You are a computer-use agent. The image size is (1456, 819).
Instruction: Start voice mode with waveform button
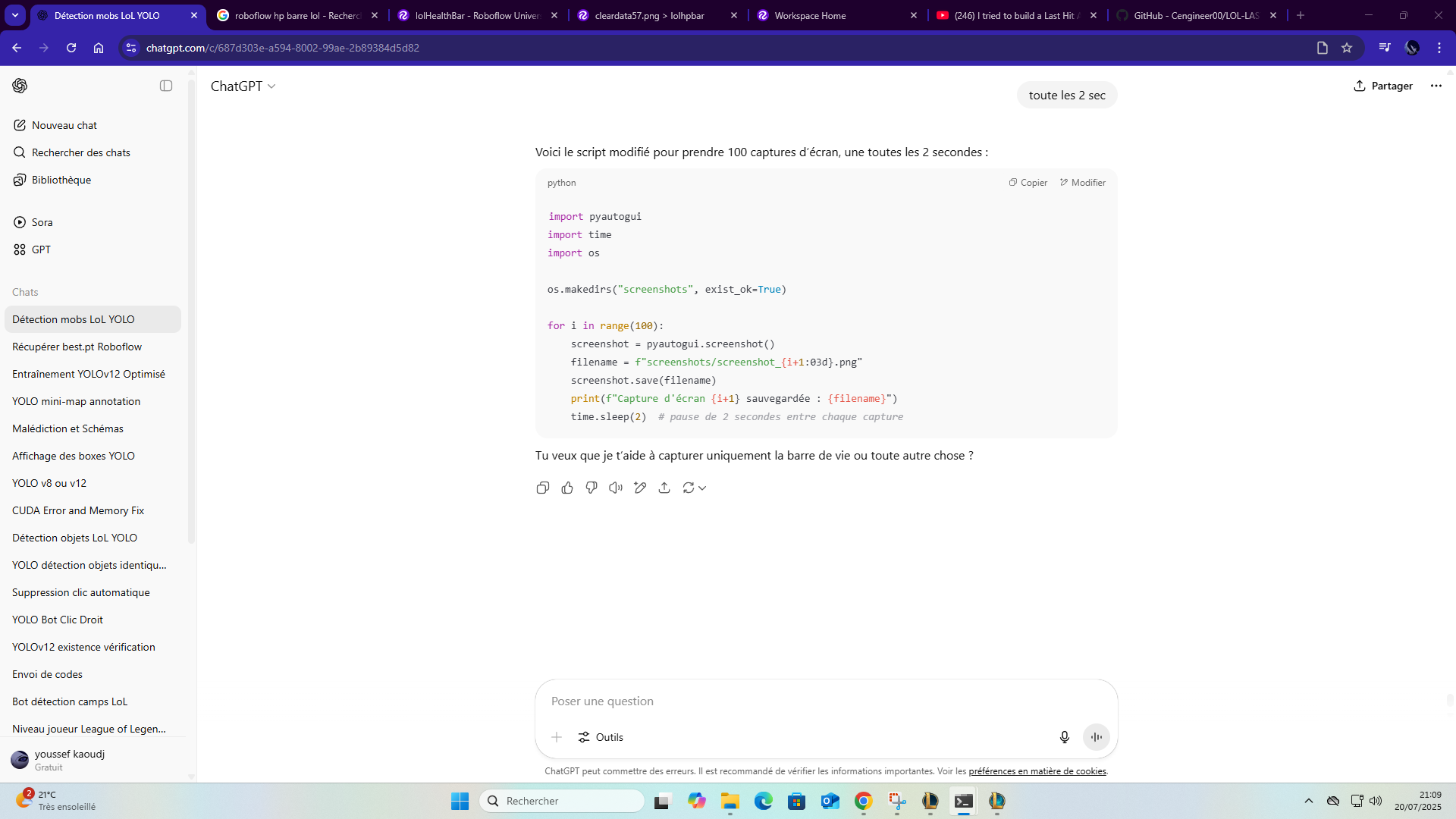click(1097, 737)
